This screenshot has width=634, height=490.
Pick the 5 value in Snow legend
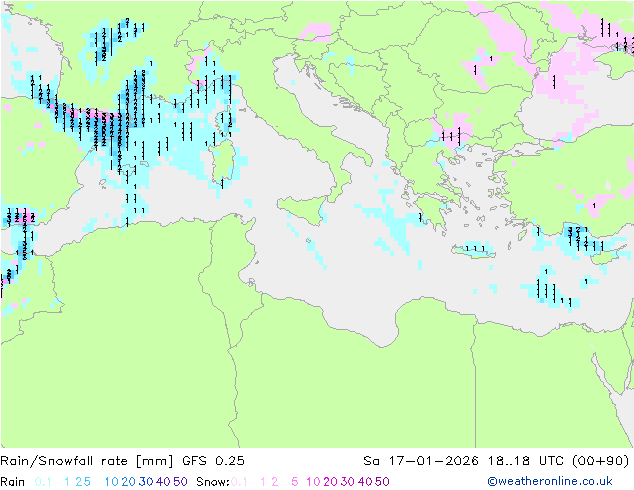295,482
